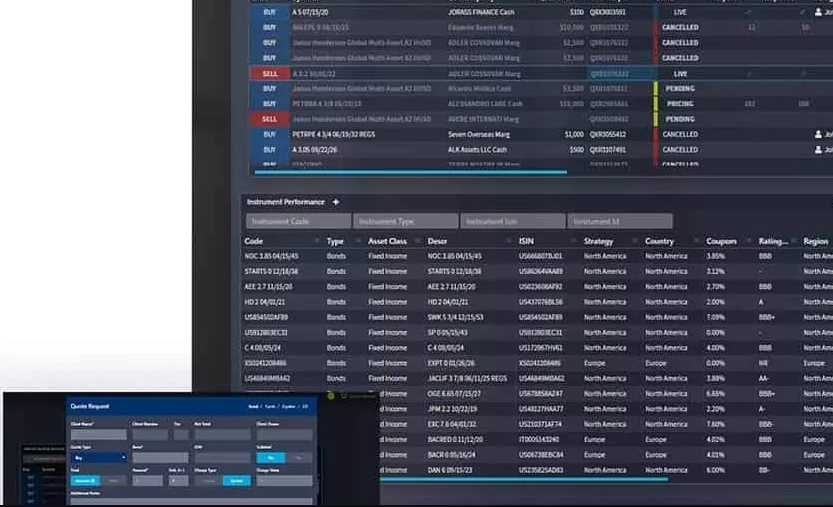Click the red SELL button on the LIVE row
Viewport: 833px width, 507px height.
(x=270, y=74)
